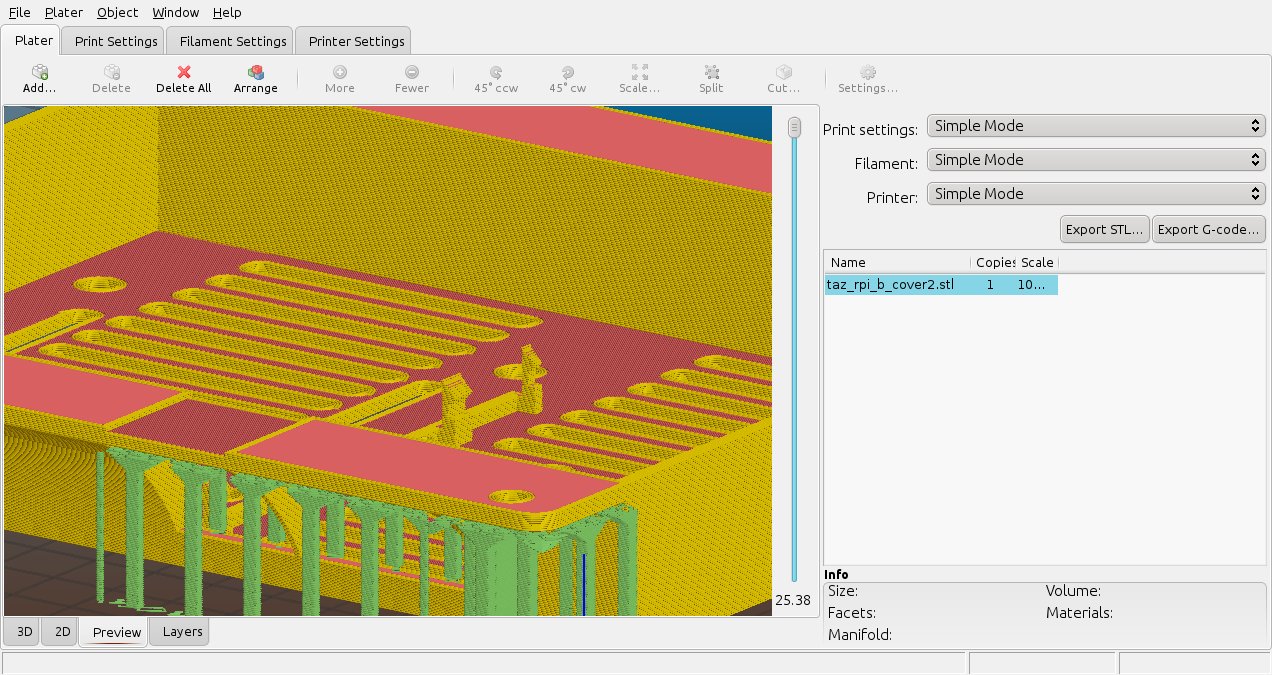Click the Add model toolbar icon
The image size is (1272, 675).
[40, 73]
